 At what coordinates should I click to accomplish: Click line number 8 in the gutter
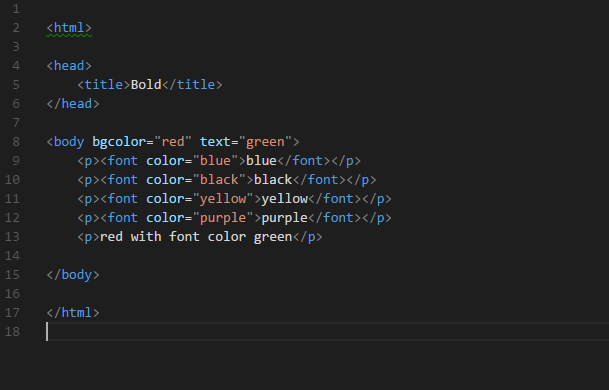(16, 142)
